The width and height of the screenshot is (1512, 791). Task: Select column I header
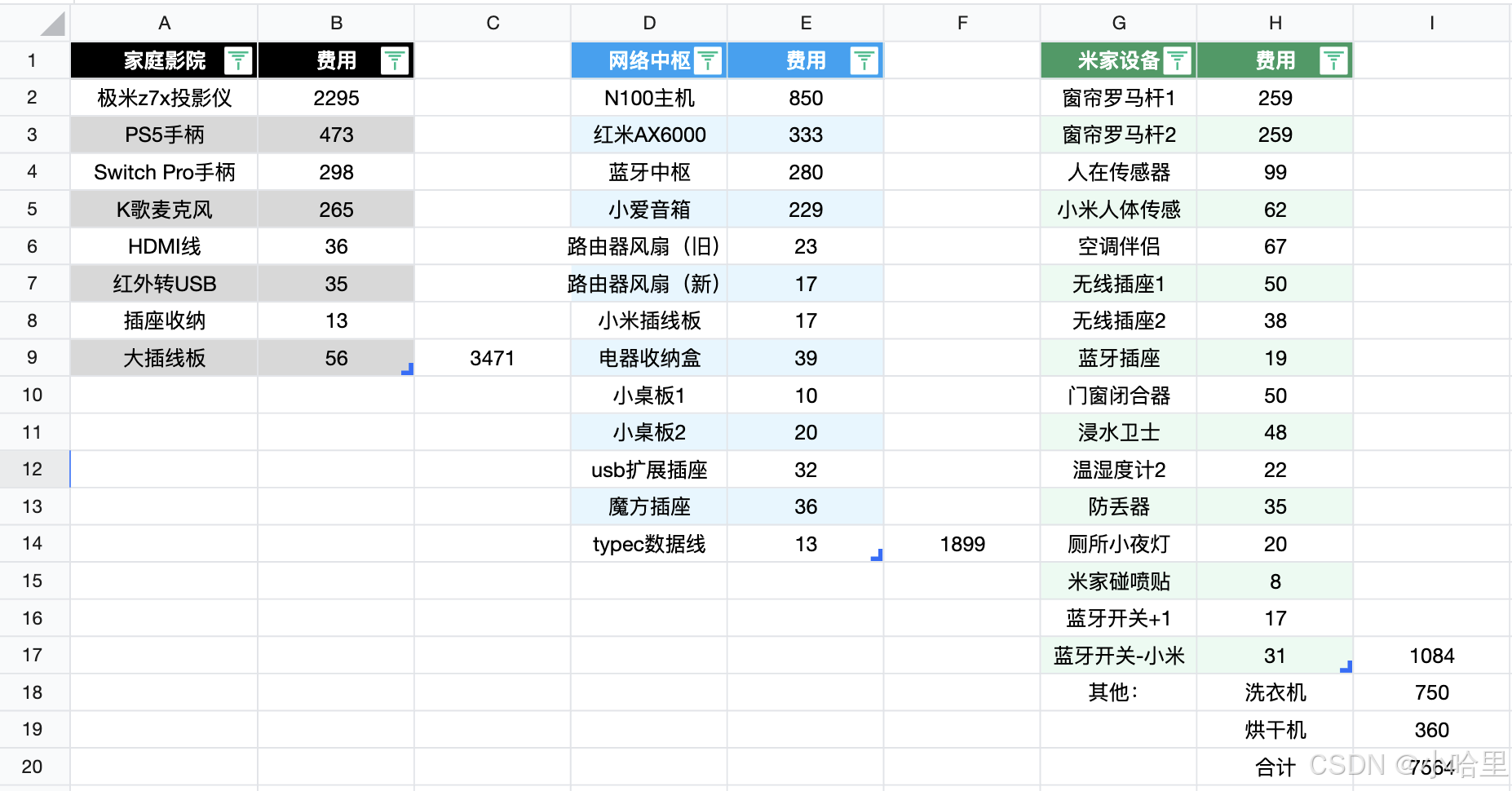[1432, 23]
